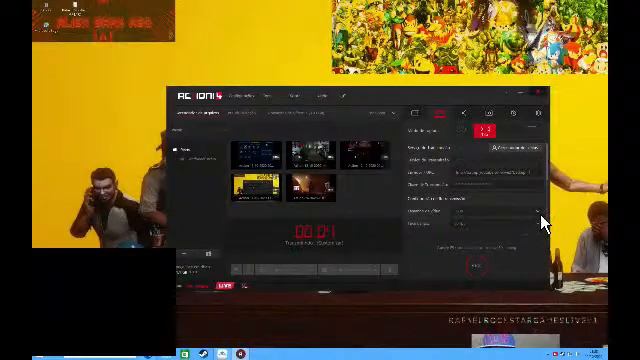Click the folder icon button under the folder tree
Screen dimensions: 640x360
[208, 254]
